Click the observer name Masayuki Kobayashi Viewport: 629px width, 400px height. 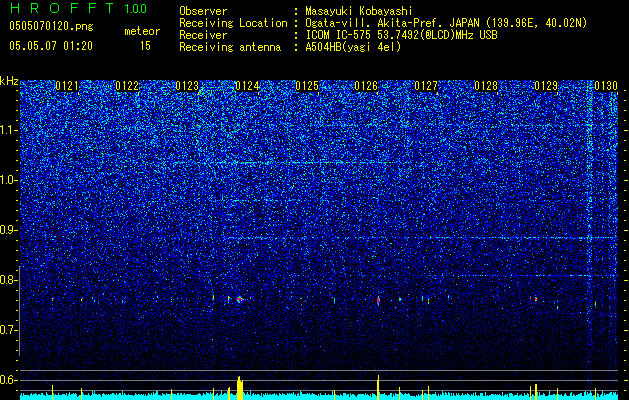pyautogui.click(x=358, y=11)
